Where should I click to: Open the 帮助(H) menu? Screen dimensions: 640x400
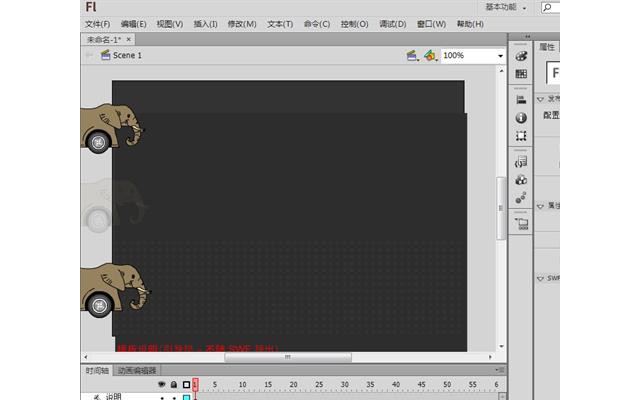[x=470, y=24]
